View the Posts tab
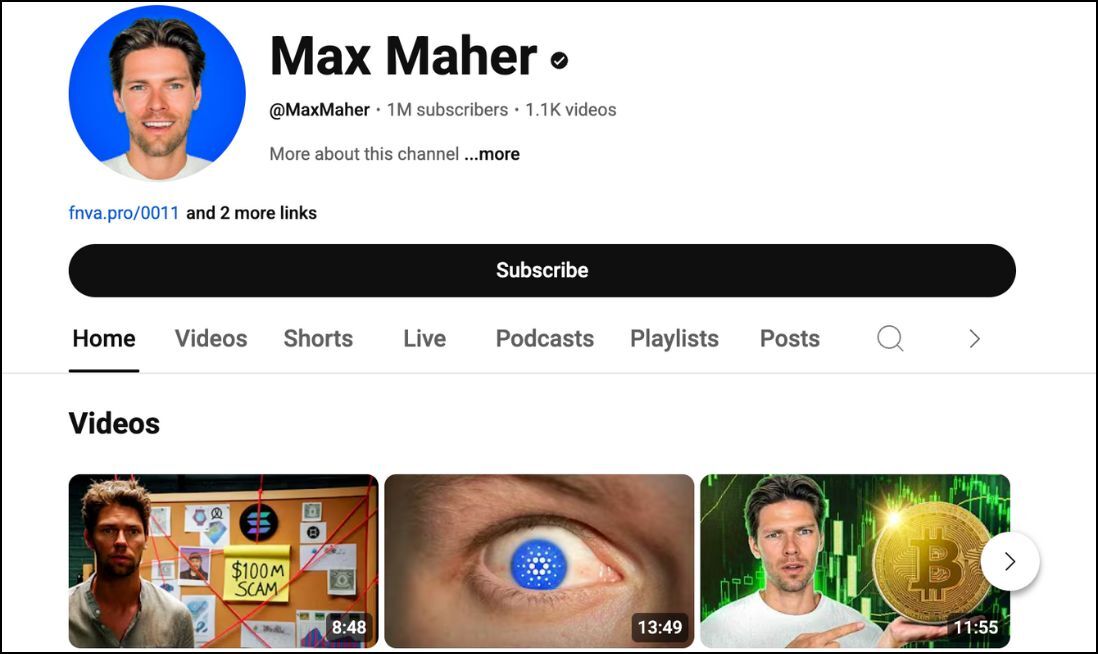This screenshot has width=1098, height=654. pyautogui.click(x=790, y=339)
